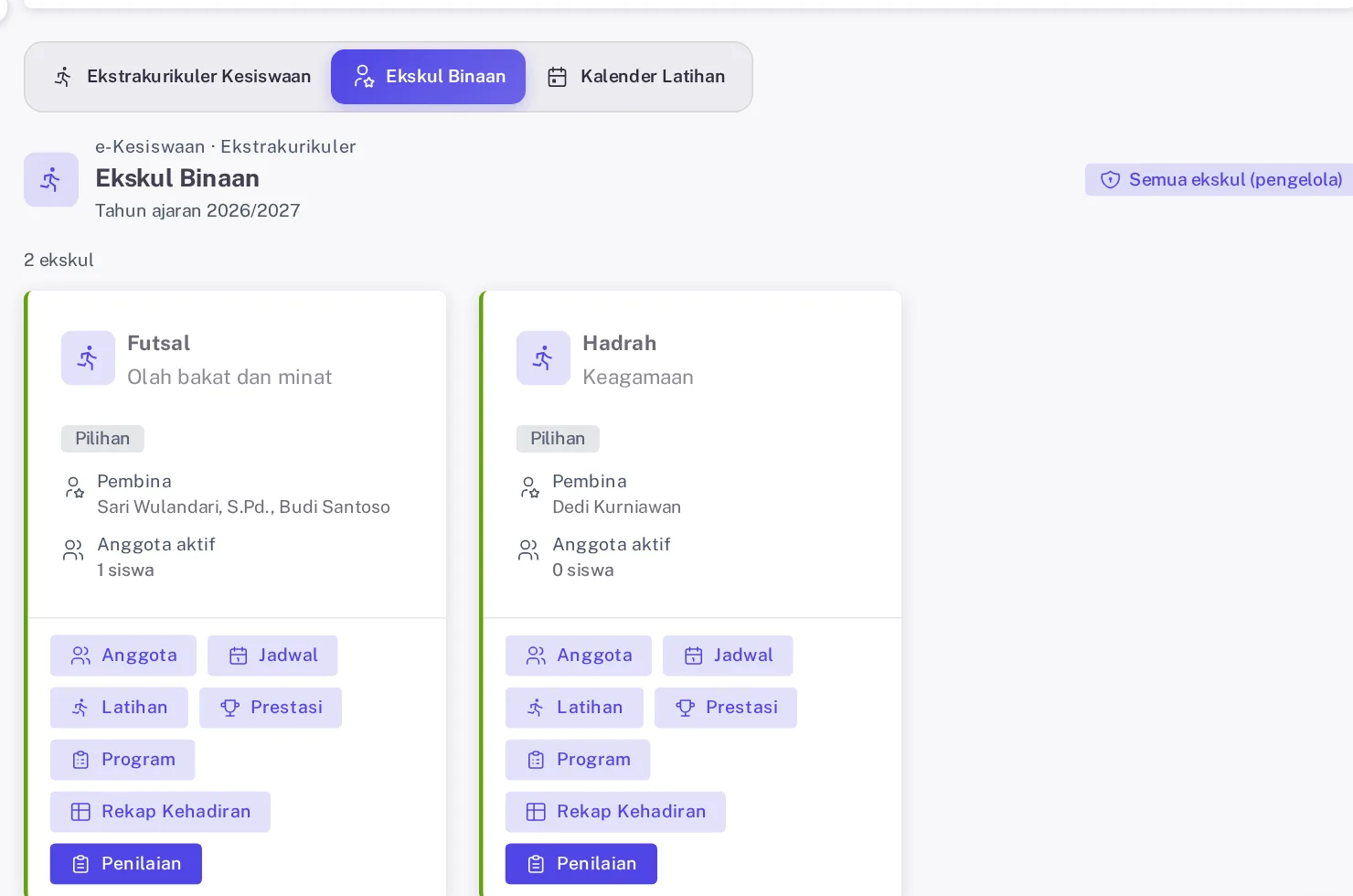
Task: View Prestasi for Hadrah
Action: click(726, 708)
